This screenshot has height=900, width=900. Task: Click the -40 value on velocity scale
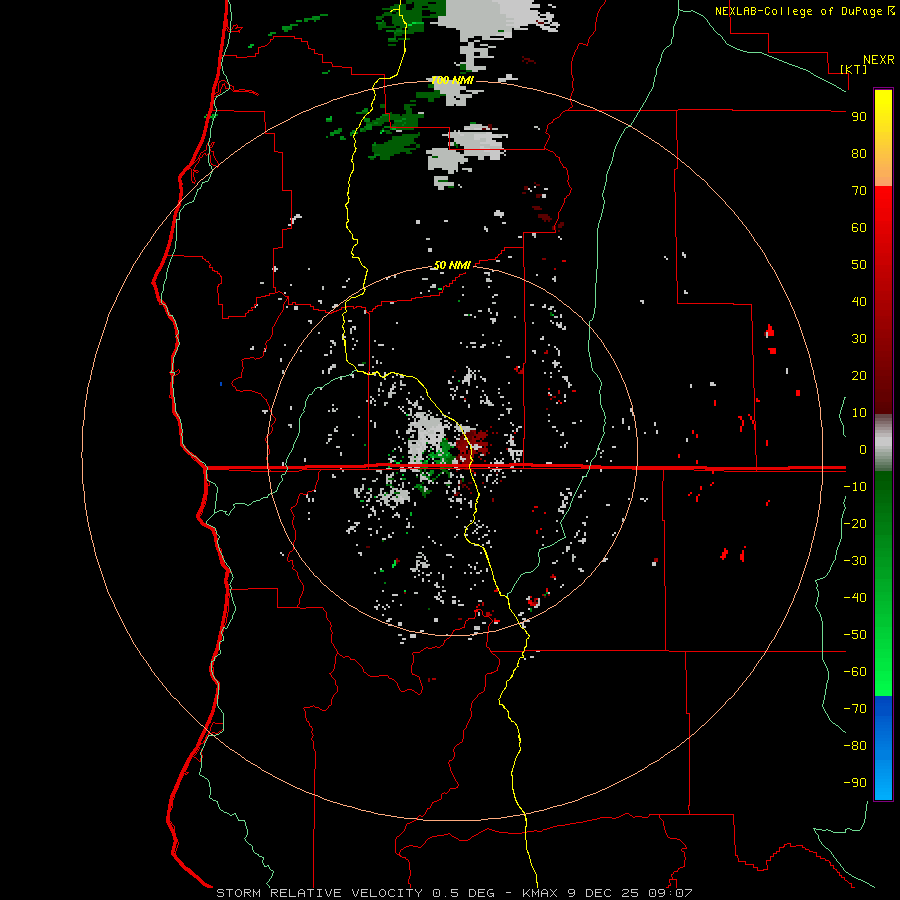855,598
